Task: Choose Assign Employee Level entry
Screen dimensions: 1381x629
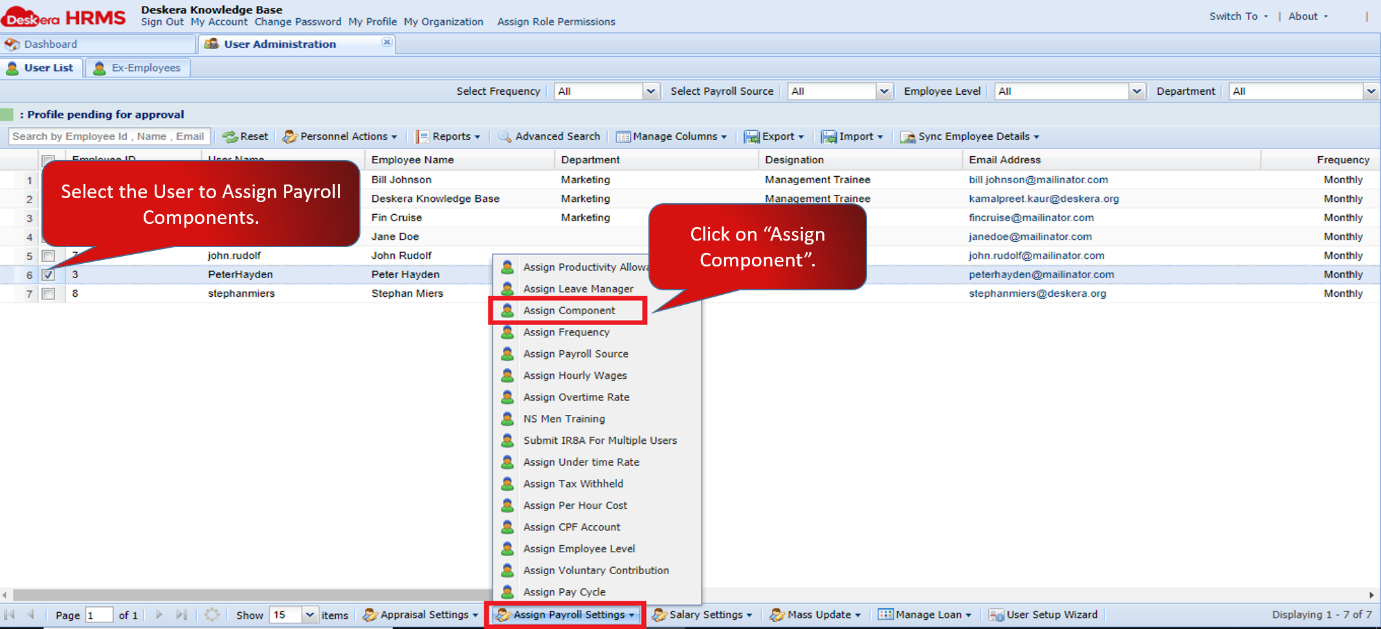Action: pos(597,549)
